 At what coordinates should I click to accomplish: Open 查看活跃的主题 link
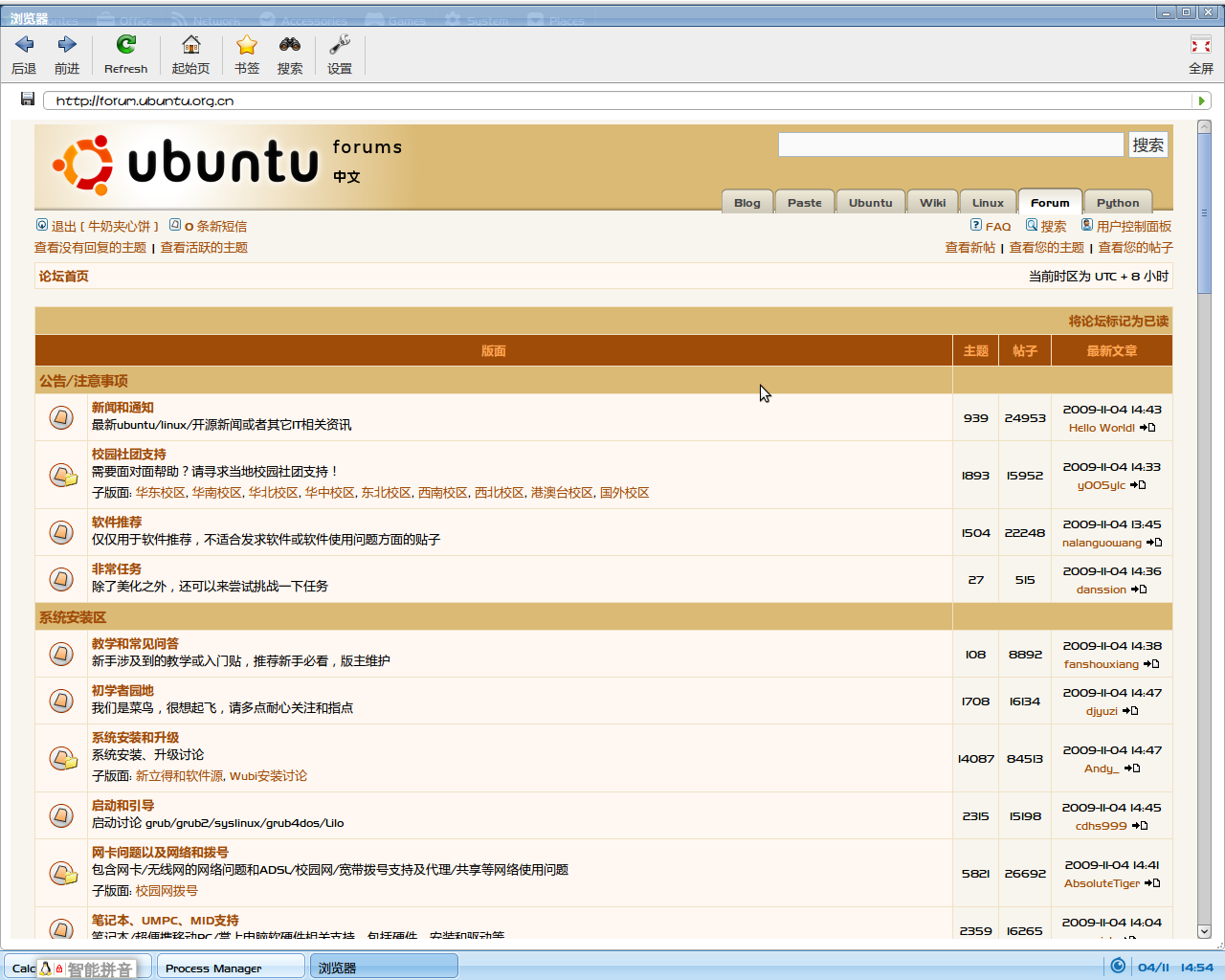point(204,248)
